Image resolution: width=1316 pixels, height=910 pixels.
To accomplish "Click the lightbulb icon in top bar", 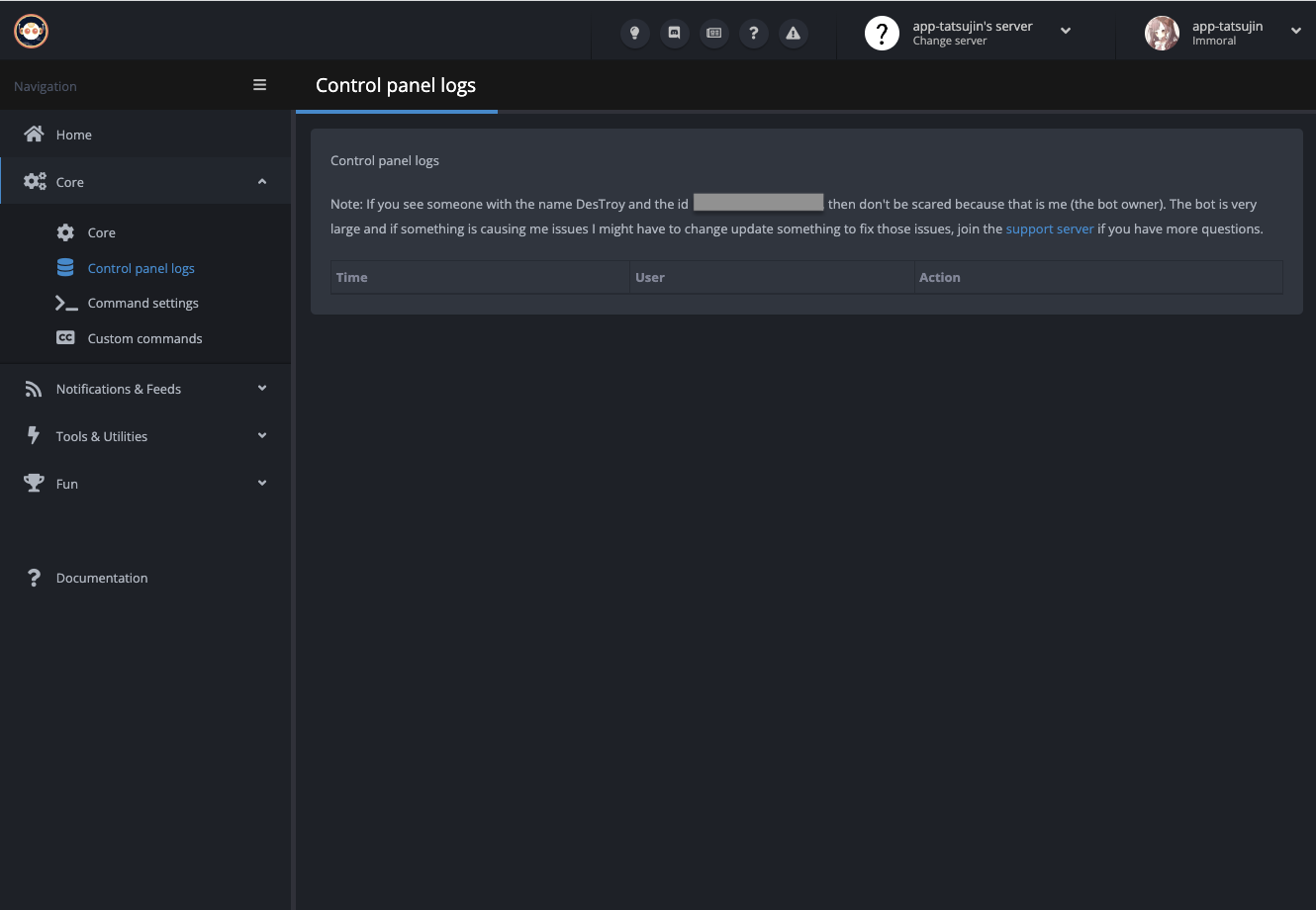I will [x=634, y=33].
